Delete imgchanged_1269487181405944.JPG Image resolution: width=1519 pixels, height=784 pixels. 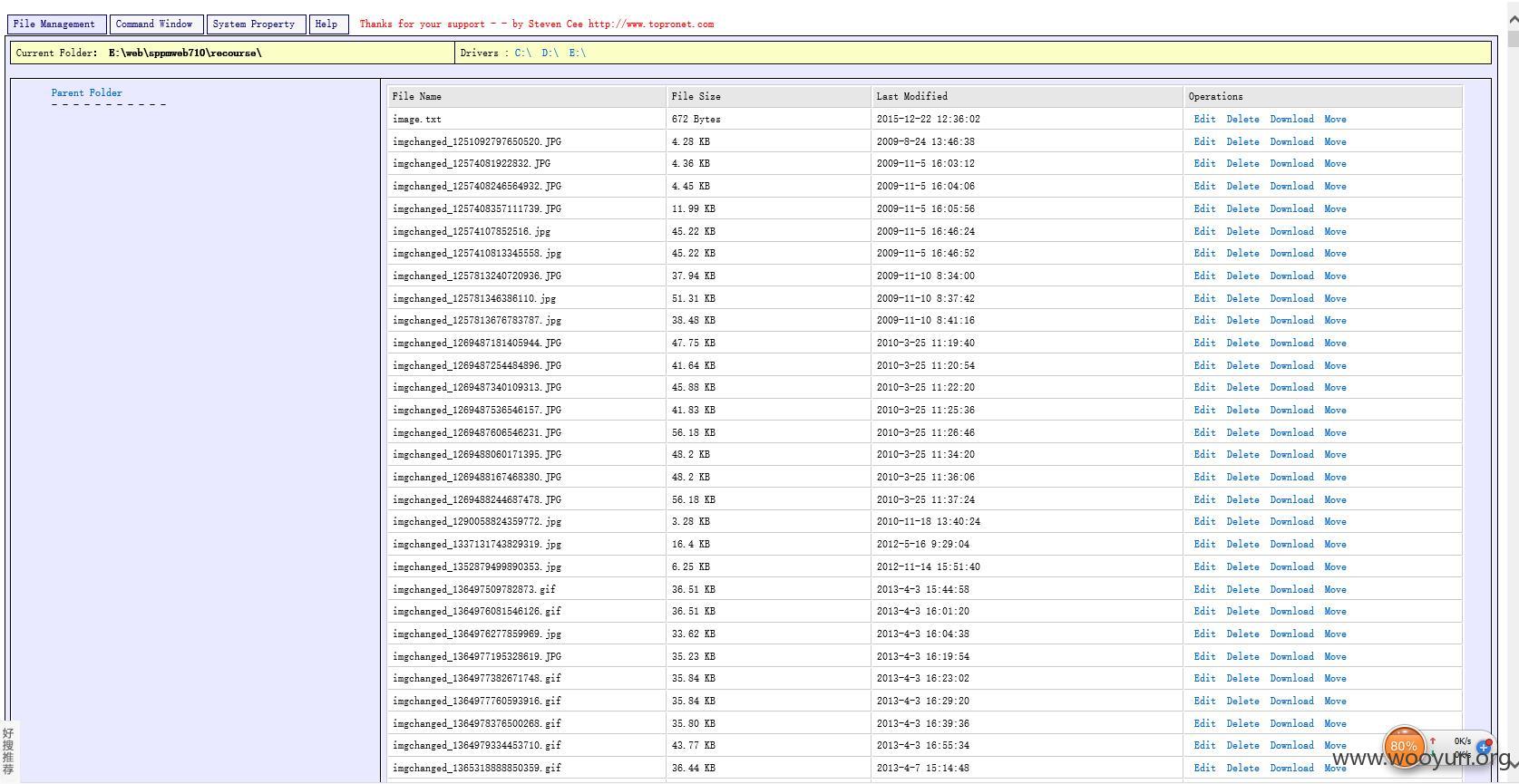tap(1242, 343)
